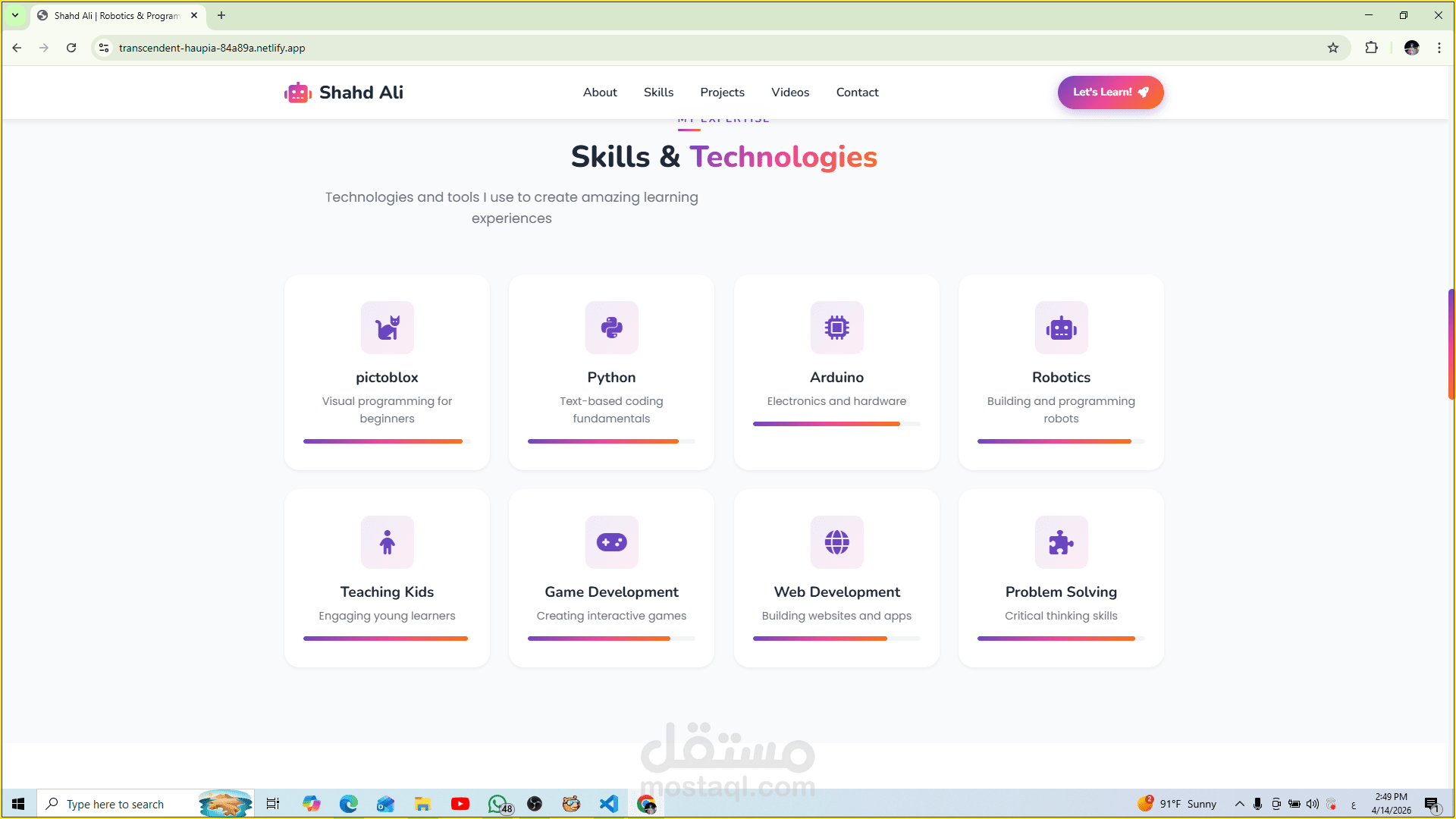
Task: Go back to the previous page
Action: [x=17, y=48]
